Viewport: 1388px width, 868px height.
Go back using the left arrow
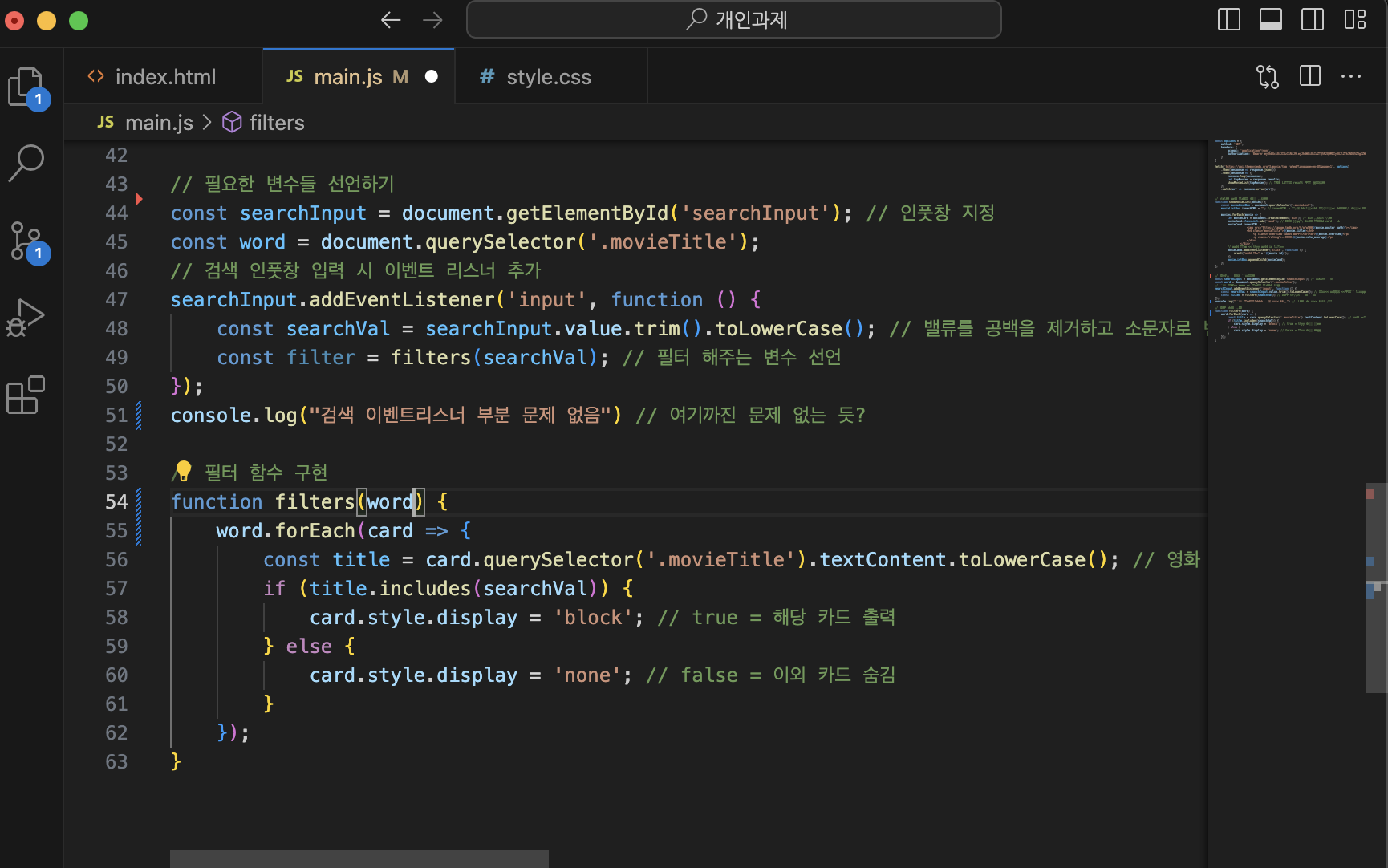coord(391,20)
